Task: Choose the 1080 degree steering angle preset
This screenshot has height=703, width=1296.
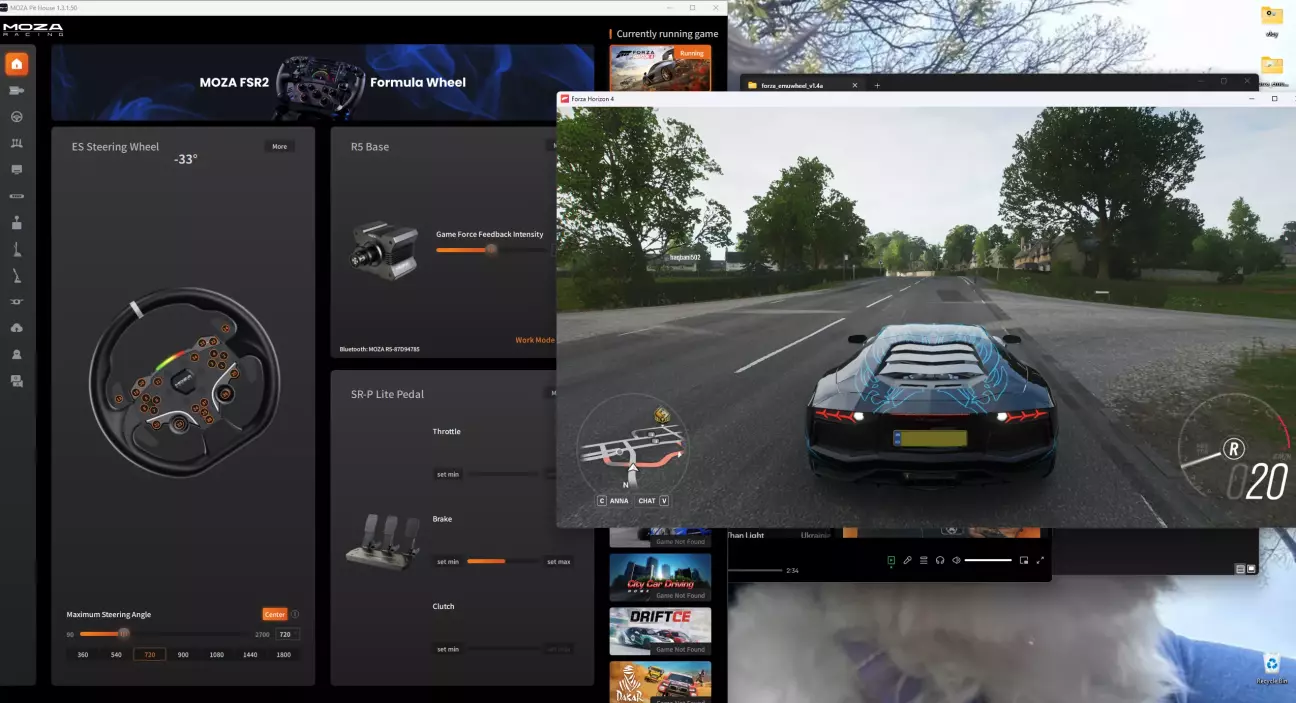Action: pyautogui.click(x=216, y=654)
